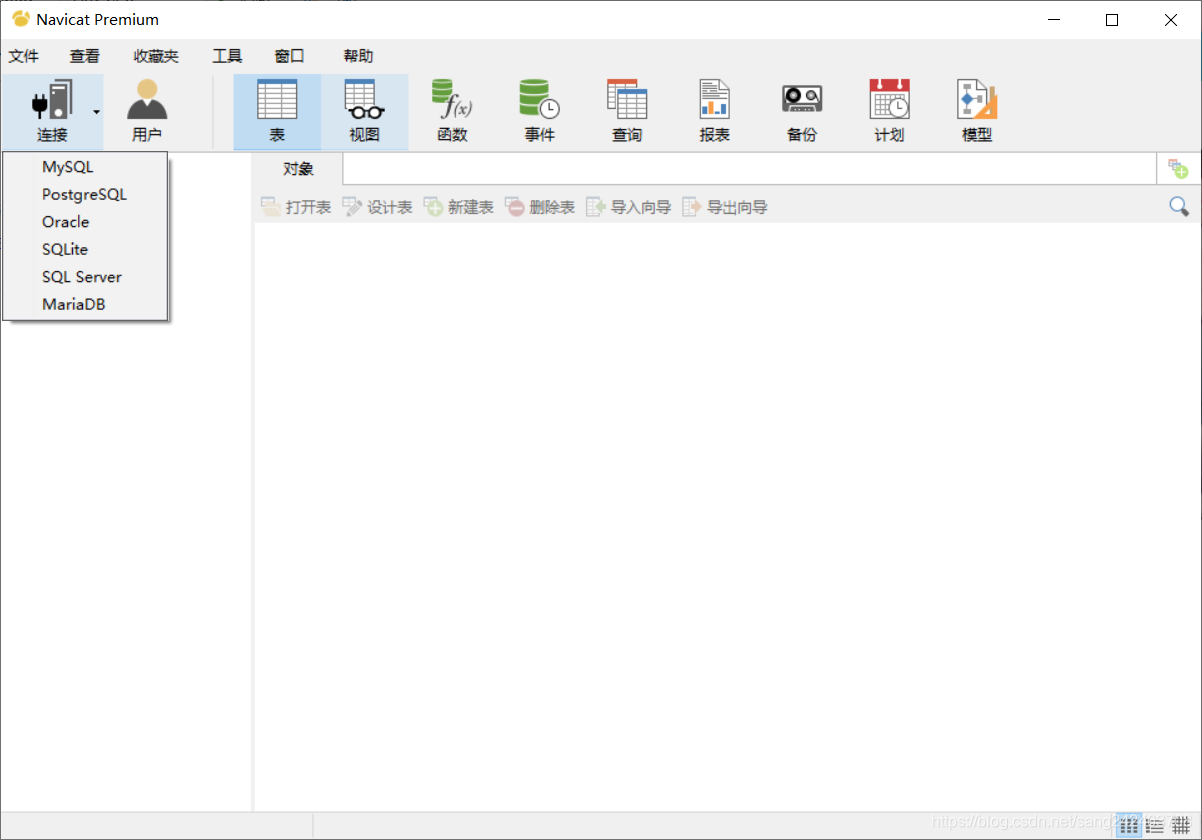Open the 事件 (Event) clock icon

[539, 100]
